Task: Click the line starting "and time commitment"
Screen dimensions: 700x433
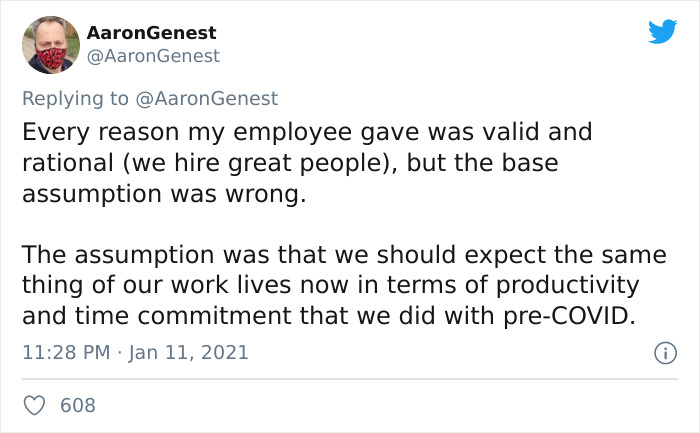Action: pos(329,316)
